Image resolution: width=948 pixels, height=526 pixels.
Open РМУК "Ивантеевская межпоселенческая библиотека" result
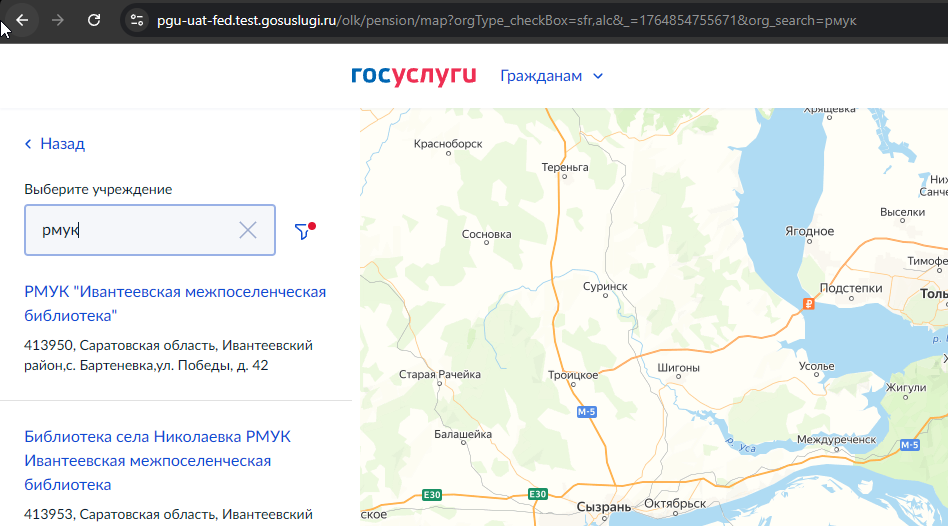click(175, 304)
